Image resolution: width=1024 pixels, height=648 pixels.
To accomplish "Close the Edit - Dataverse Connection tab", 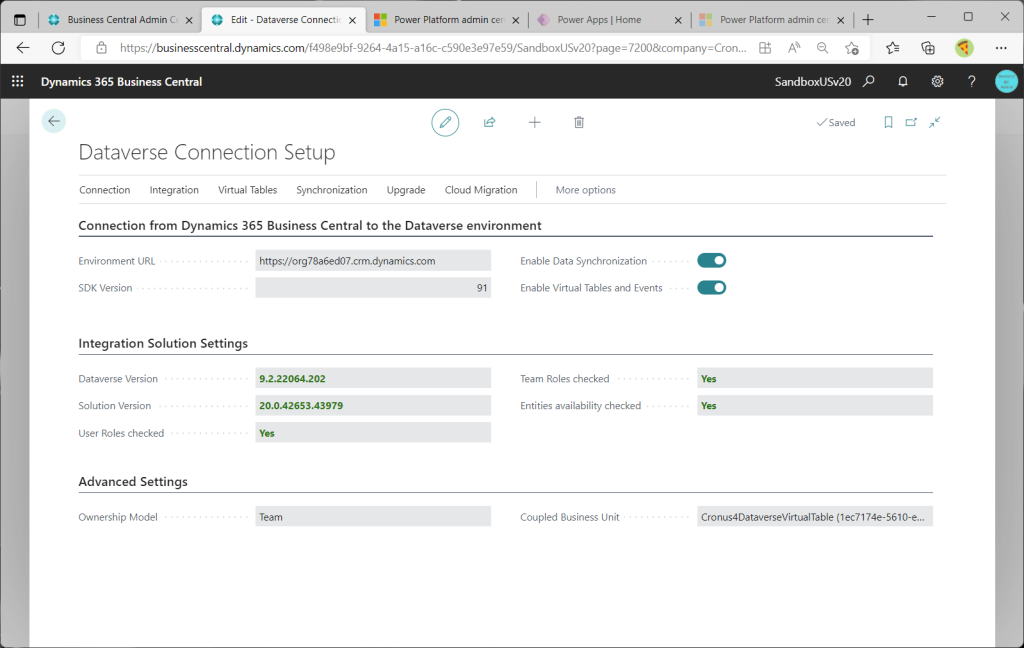I will pyautogui.click(x=352, y=20).
